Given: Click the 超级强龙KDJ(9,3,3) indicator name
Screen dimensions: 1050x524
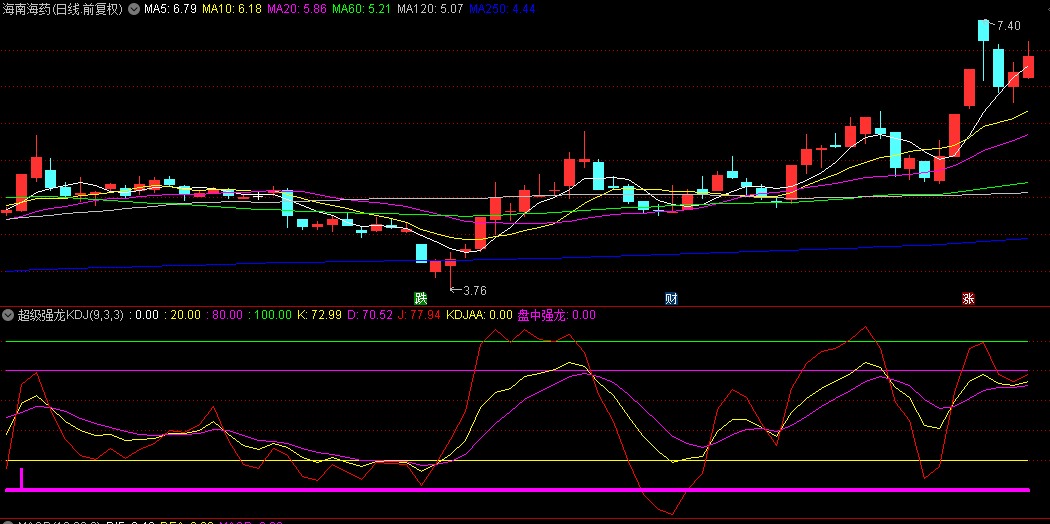Looking at the screenshot, I should 70,315.
